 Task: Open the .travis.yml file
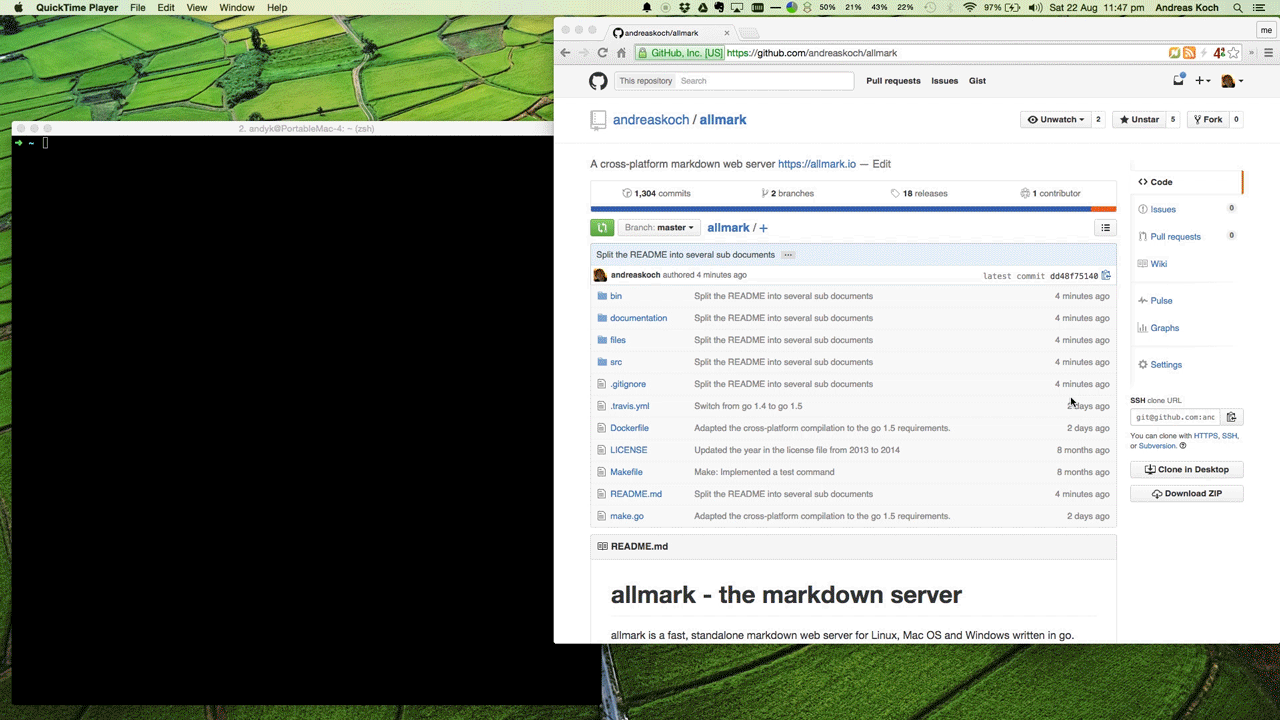(x=630, y=406)
